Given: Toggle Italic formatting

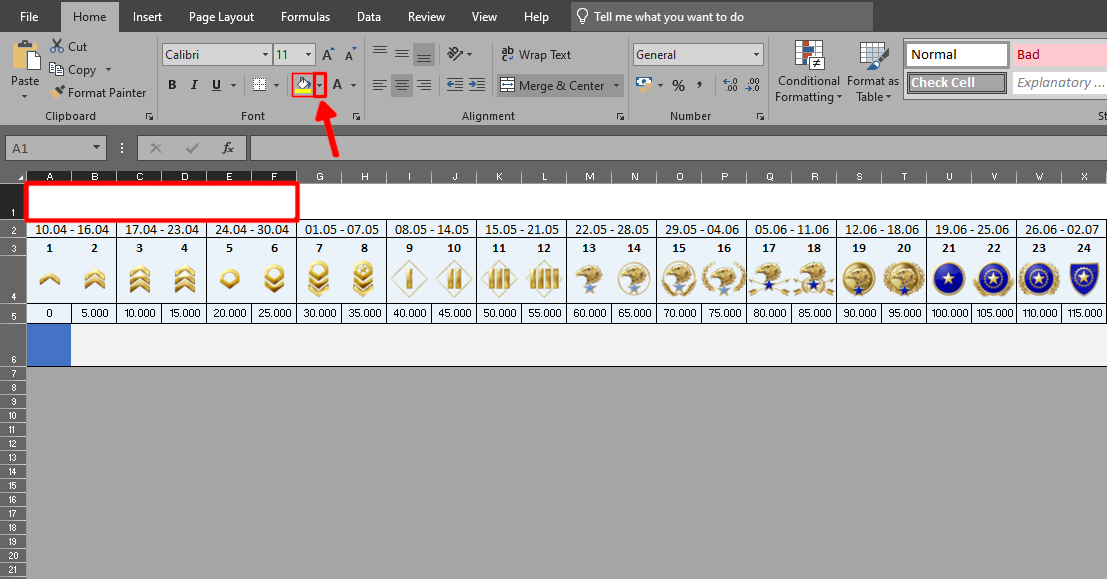Looking at the screenshot, I should 194,85.
